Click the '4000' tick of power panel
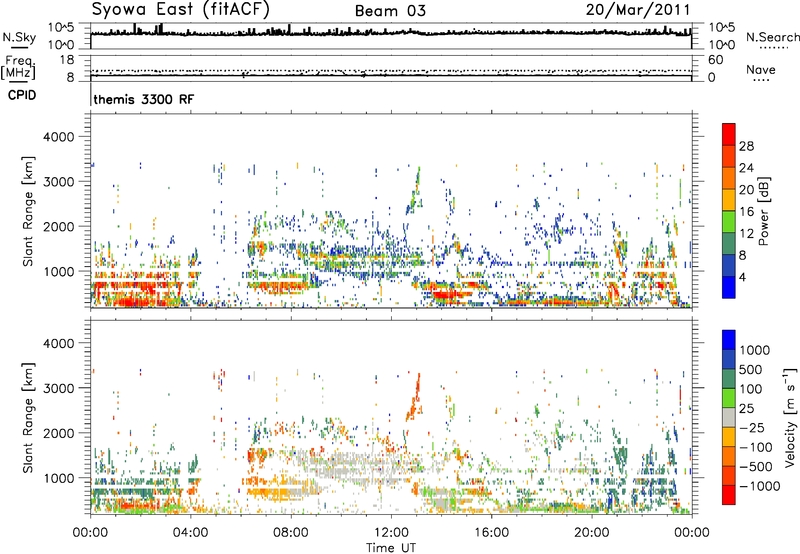This screenshot has height=554, width=800. click(x=59, y=137)
